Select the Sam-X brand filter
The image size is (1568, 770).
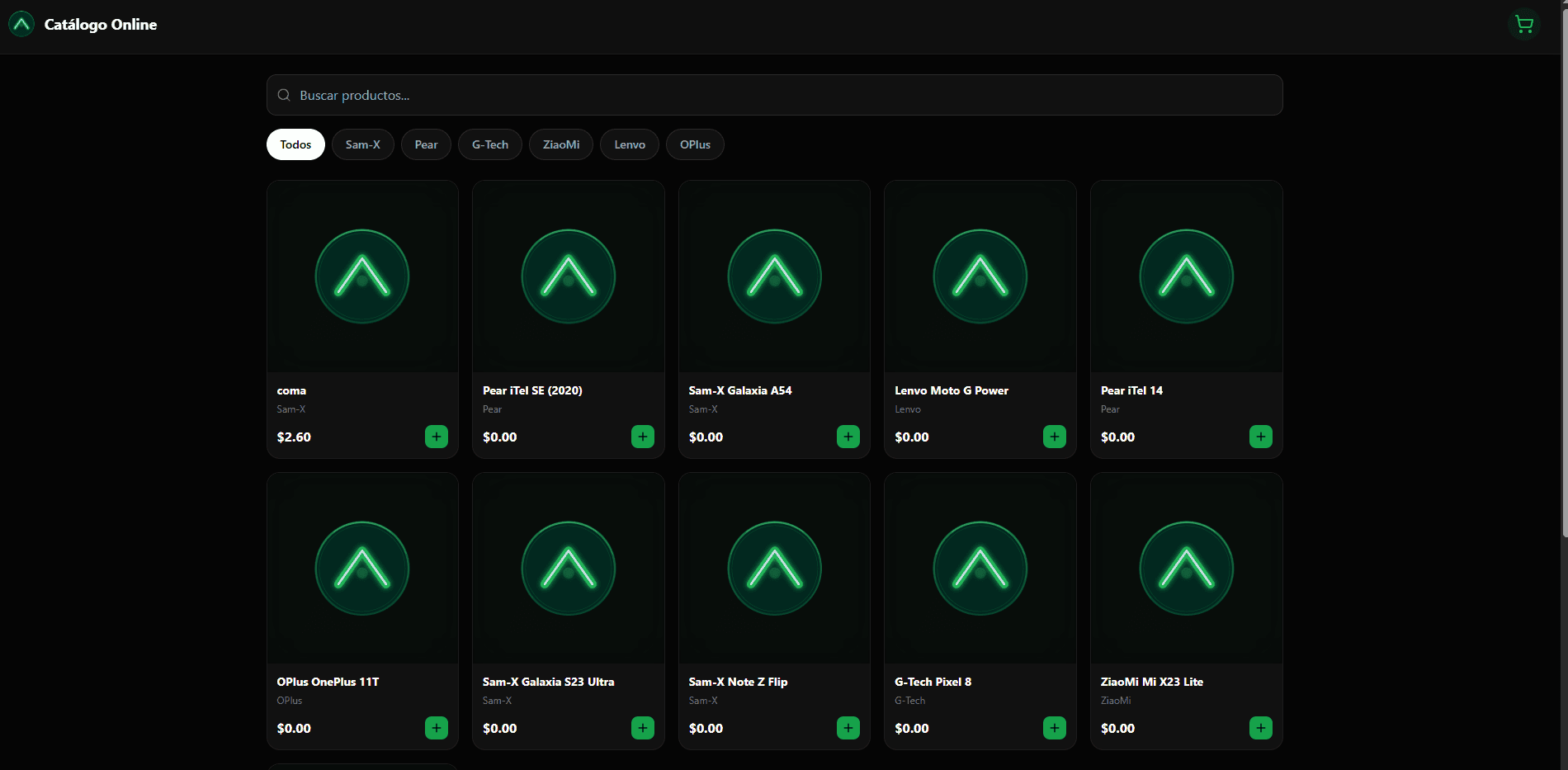362,144
